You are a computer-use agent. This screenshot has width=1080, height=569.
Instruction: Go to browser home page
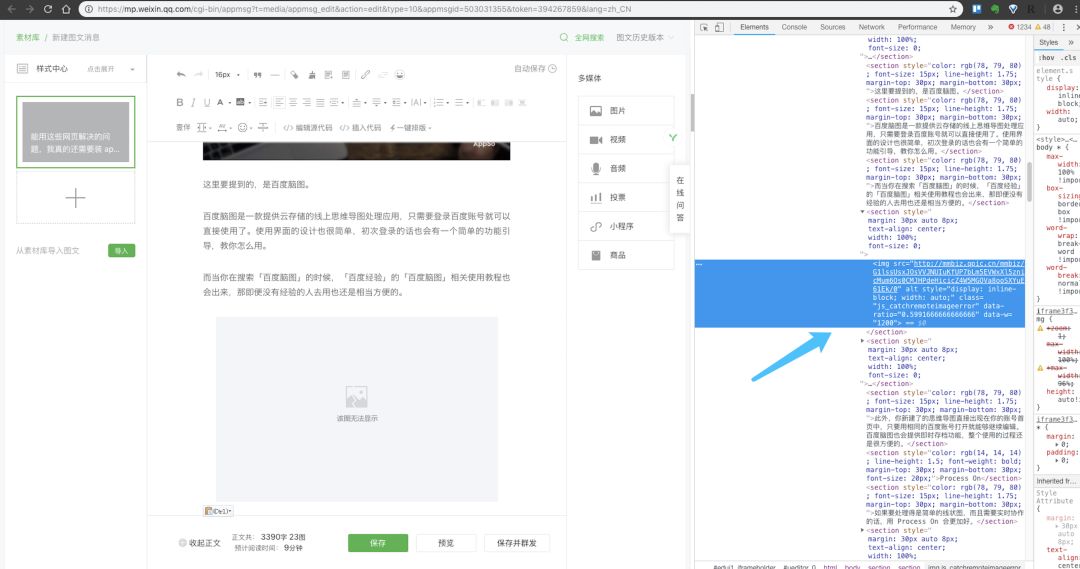click(x=65, y=9)
